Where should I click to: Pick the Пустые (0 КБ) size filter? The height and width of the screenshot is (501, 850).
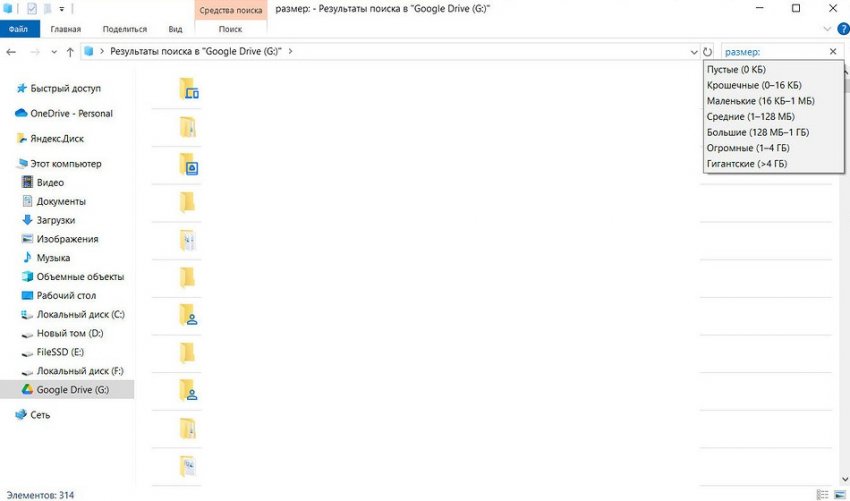pos(736,69)
